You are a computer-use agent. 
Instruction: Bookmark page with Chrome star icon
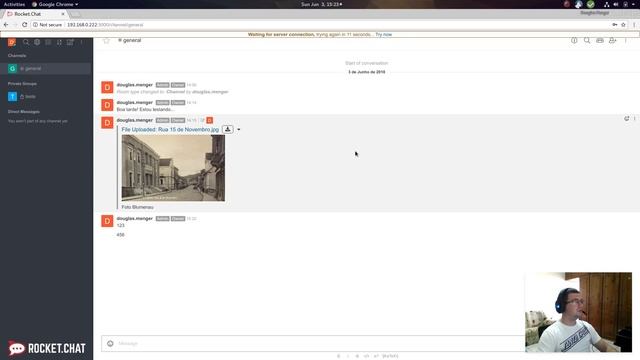coord(623,25)
